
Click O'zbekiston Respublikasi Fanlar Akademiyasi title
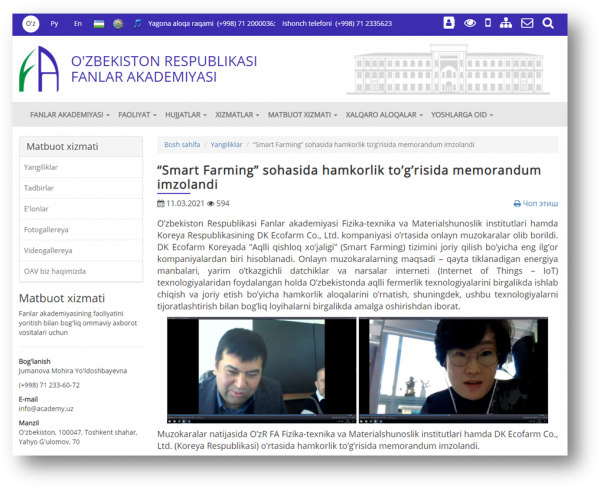[164, 69]
